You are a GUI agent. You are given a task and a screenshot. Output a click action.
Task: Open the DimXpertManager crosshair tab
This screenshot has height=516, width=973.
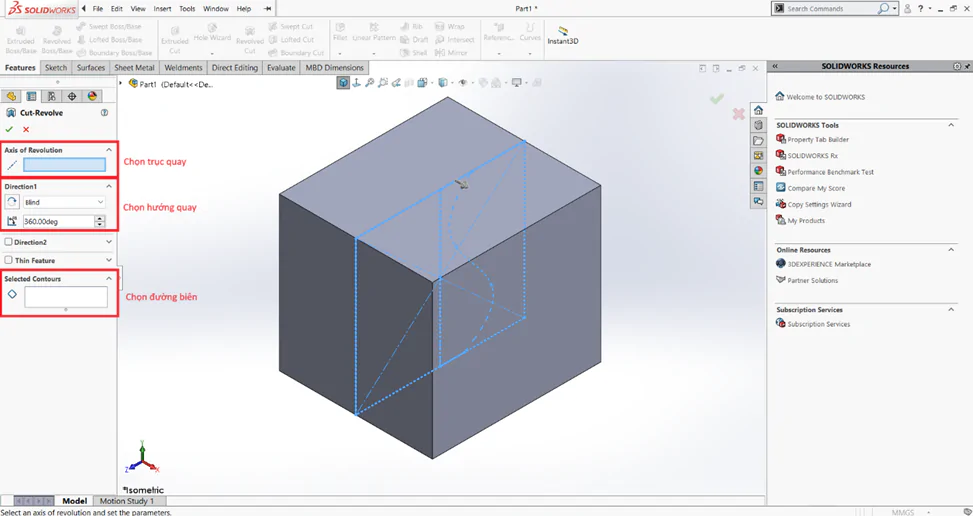click(72, 96)
